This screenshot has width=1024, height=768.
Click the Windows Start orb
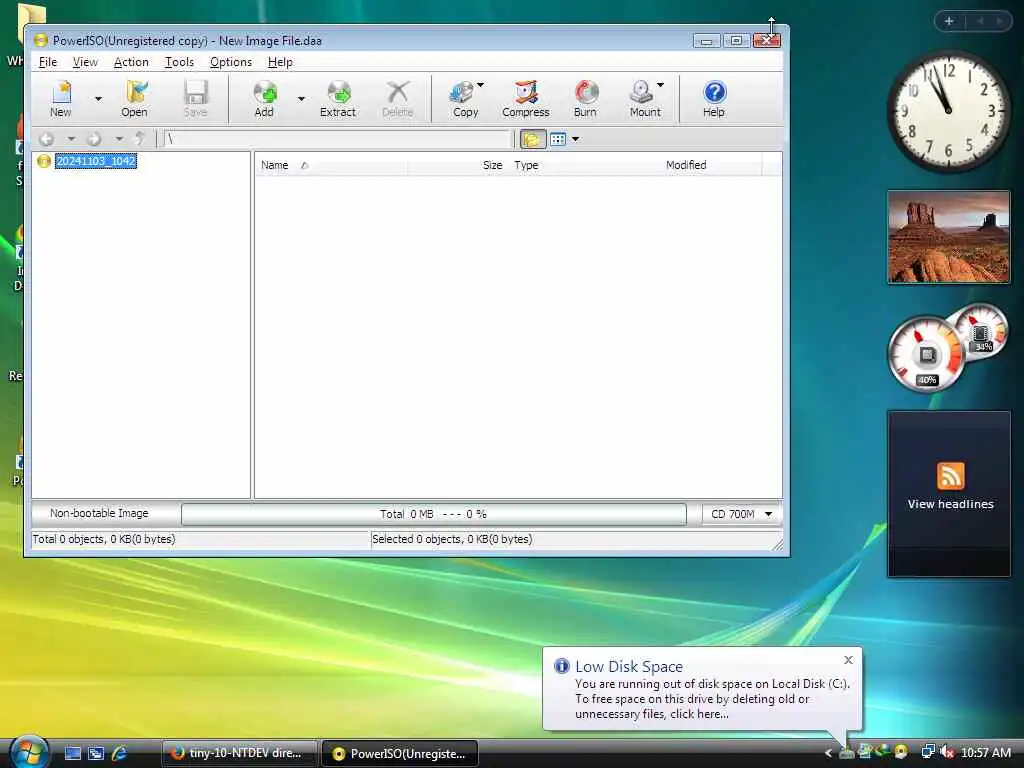tap(29, 752)
